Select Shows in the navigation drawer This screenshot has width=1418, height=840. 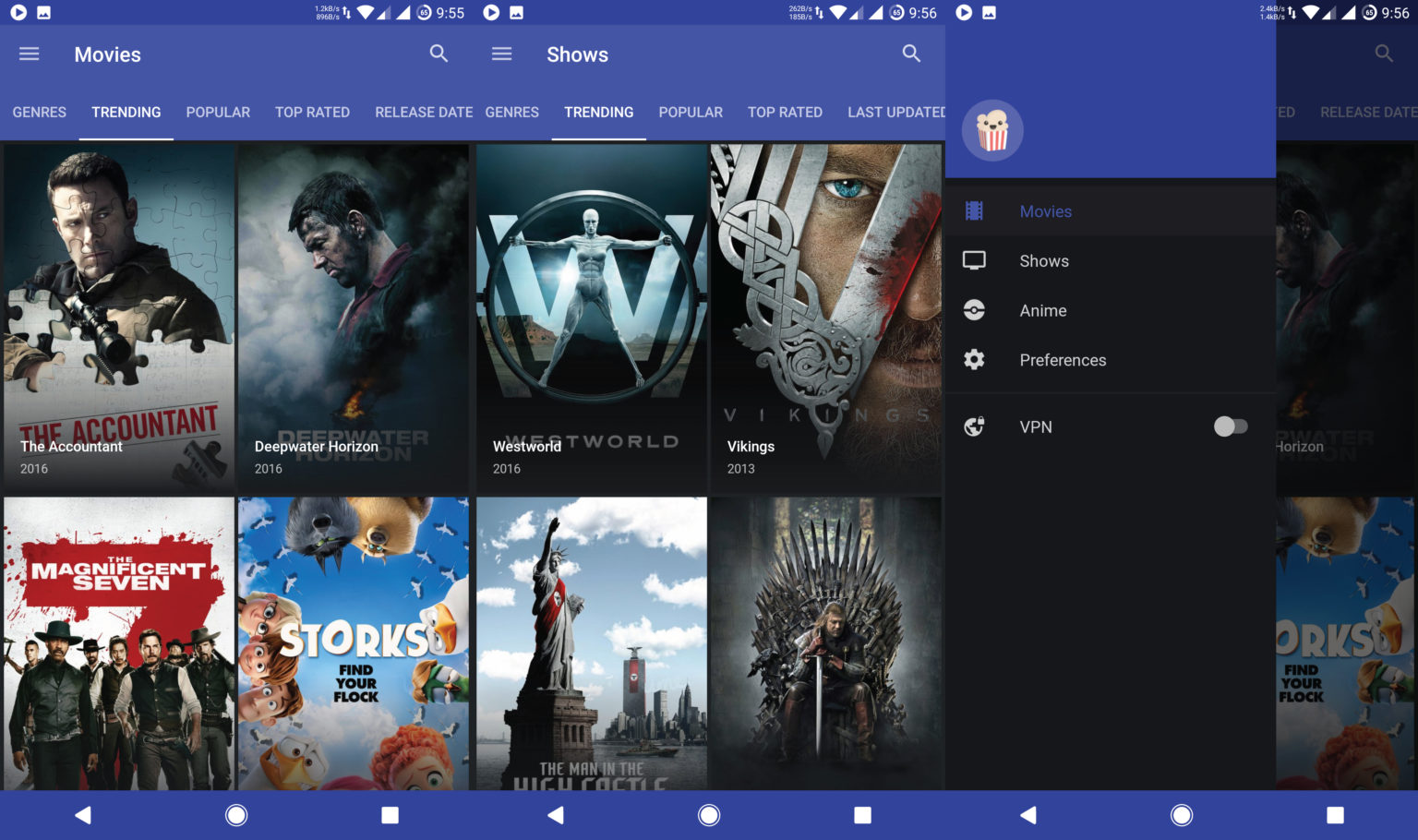(1043, 260)
